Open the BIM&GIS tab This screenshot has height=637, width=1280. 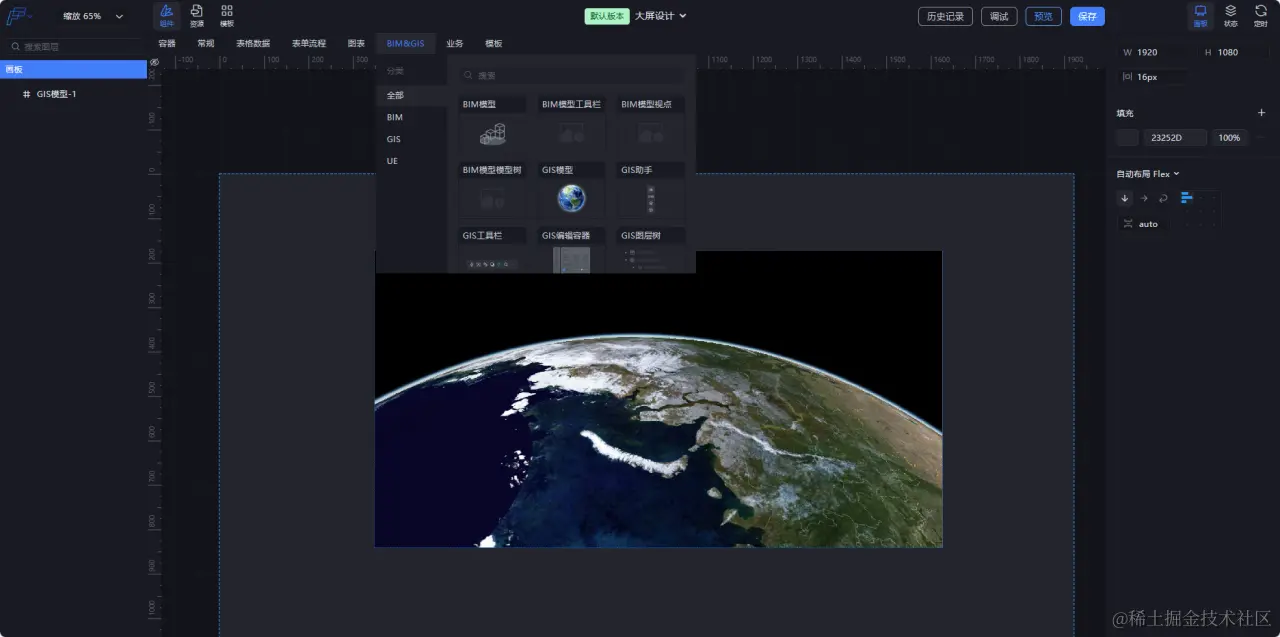[406, 44]
